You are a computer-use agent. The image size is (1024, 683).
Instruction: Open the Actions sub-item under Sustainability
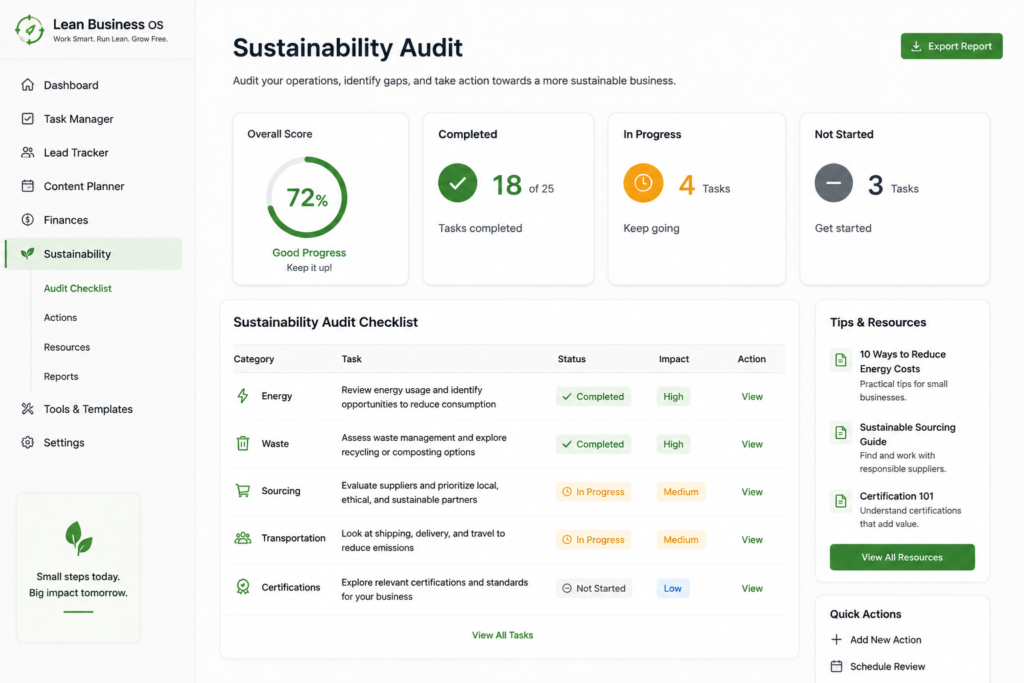point(60,317)
